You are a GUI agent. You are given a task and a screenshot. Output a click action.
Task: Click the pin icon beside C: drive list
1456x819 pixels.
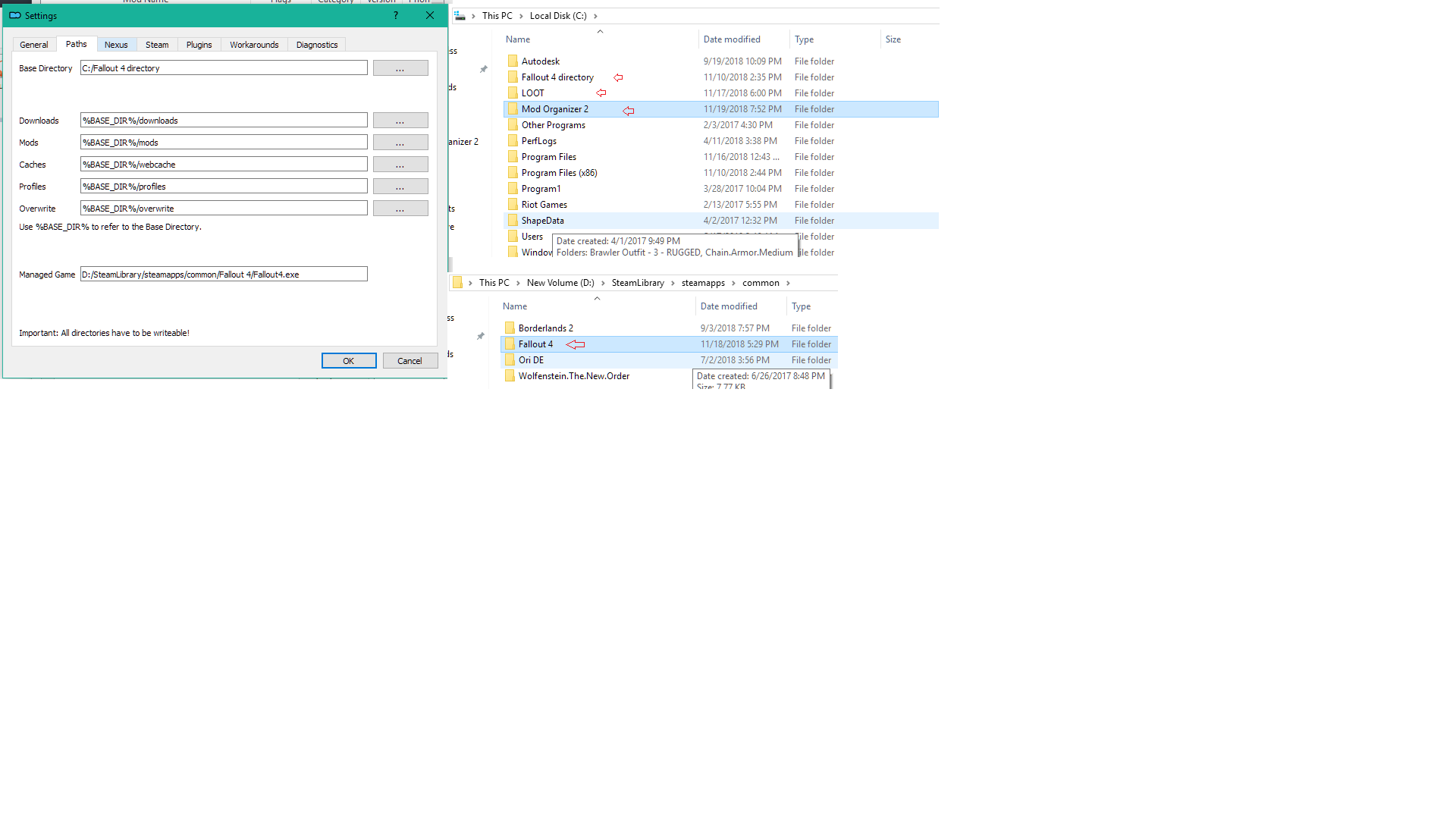pyautogui.click(x=483, y=69)
